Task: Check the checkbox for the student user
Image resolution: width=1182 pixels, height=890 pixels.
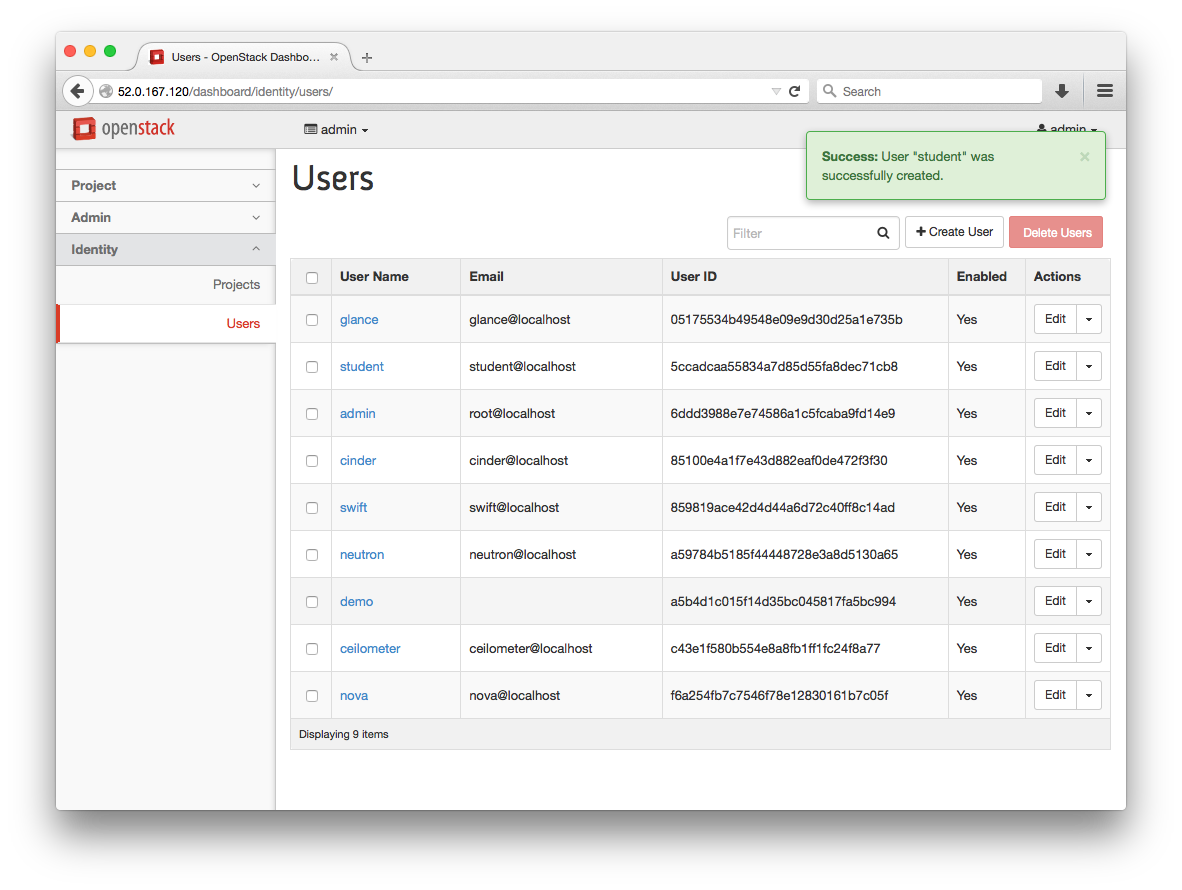Action: 312,366
